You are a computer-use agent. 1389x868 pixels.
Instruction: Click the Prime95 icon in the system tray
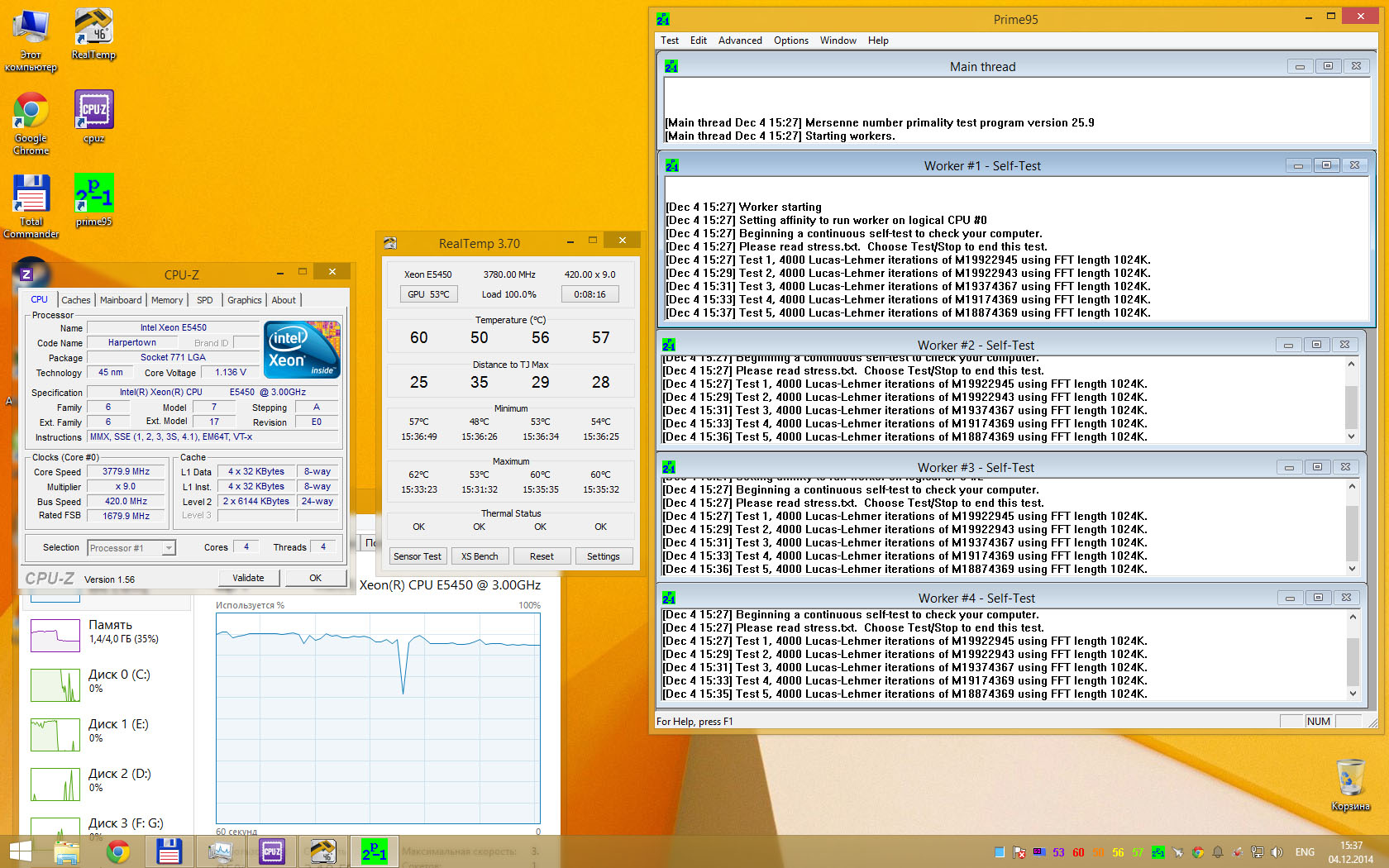tap(1158, 852)
